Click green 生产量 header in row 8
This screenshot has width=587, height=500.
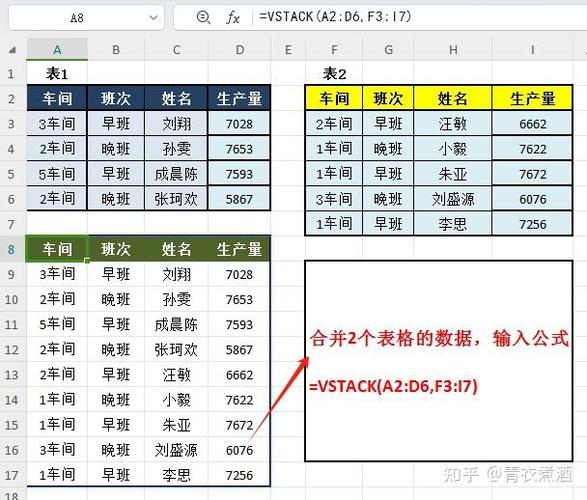(239, 249)
